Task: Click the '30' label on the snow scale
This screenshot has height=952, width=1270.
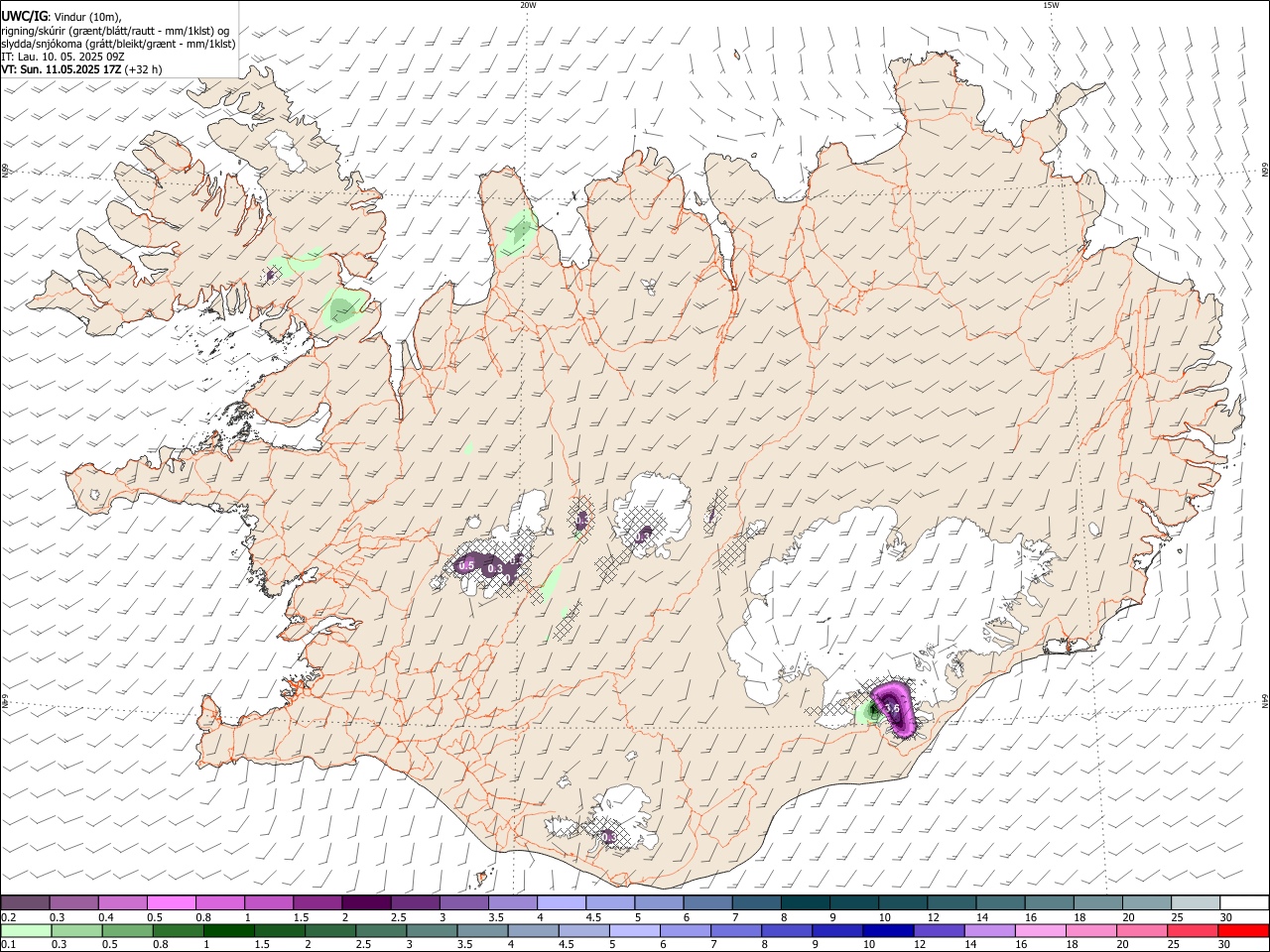Action: point(1224,917)
